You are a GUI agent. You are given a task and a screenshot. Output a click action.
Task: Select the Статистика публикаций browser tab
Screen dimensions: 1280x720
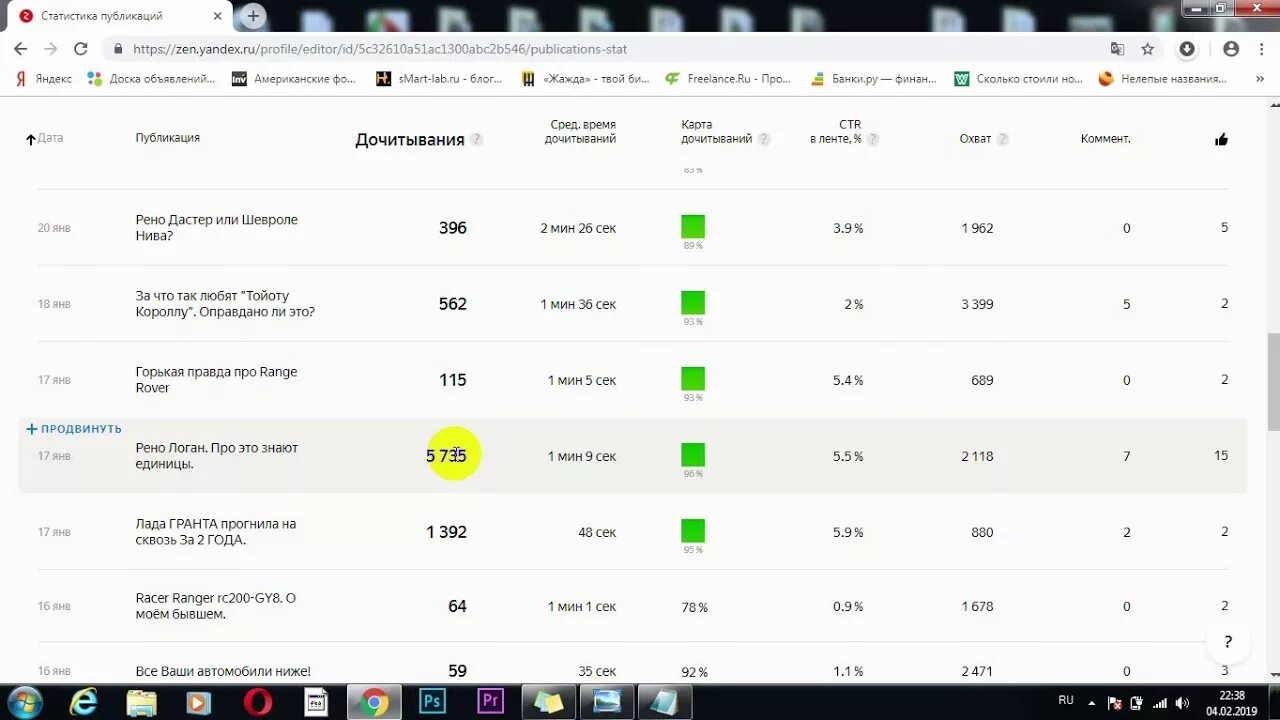click(118, 16)
